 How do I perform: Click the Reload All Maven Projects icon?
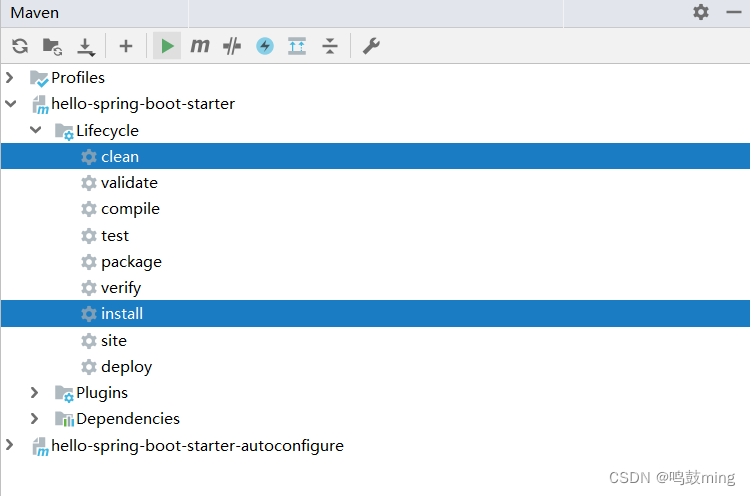20,46
